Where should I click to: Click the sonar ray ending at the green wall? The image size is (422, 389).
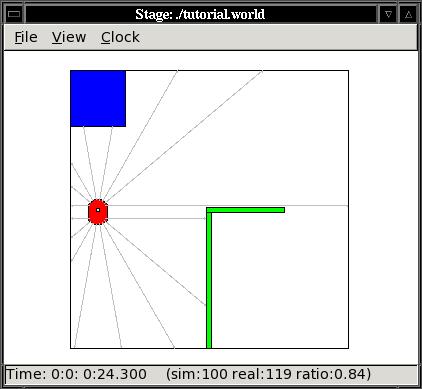coord(157,219)
